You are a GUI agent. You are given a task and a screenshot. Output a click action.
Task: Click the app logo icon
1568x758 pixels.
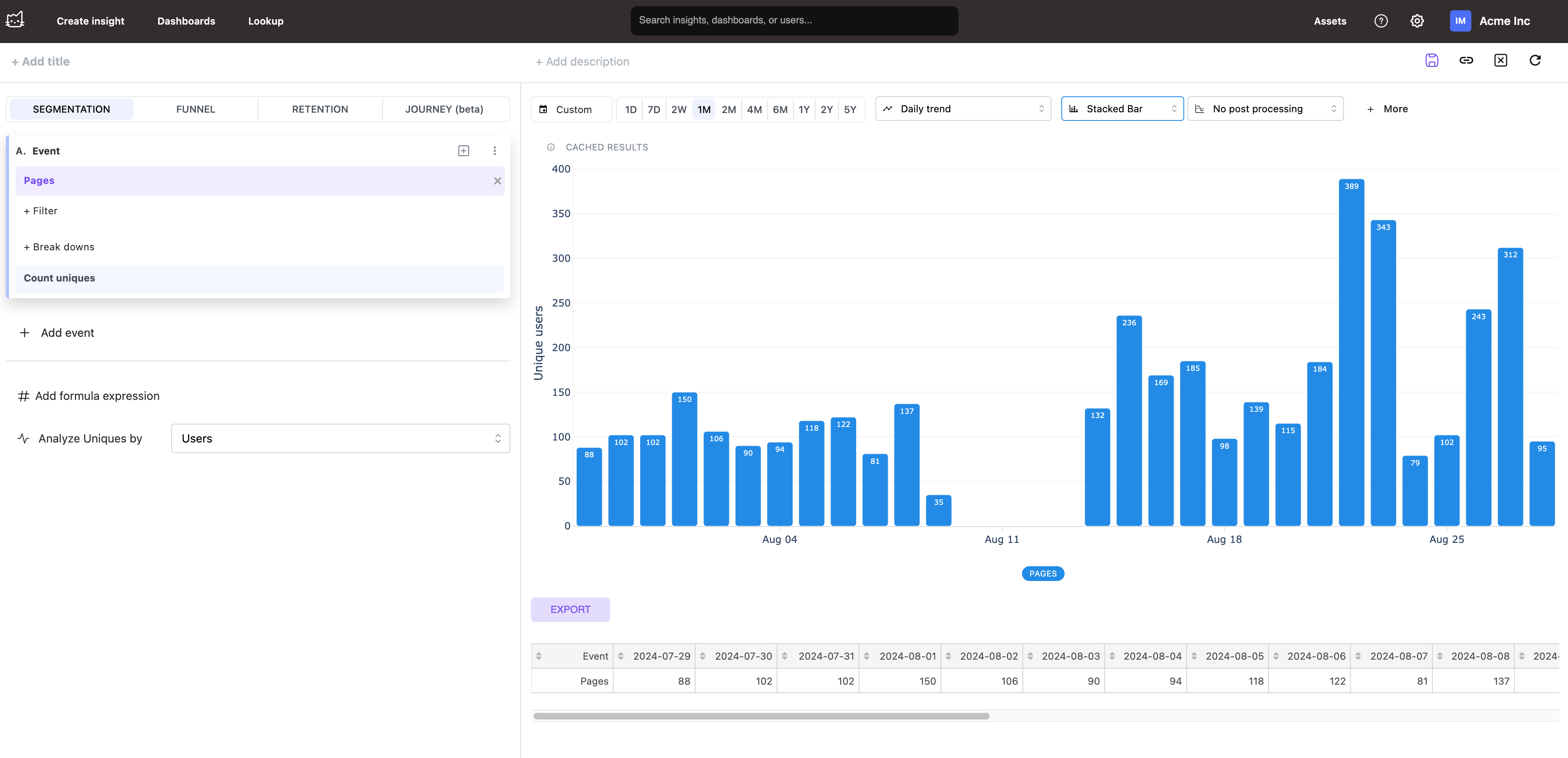coord(15,20)
